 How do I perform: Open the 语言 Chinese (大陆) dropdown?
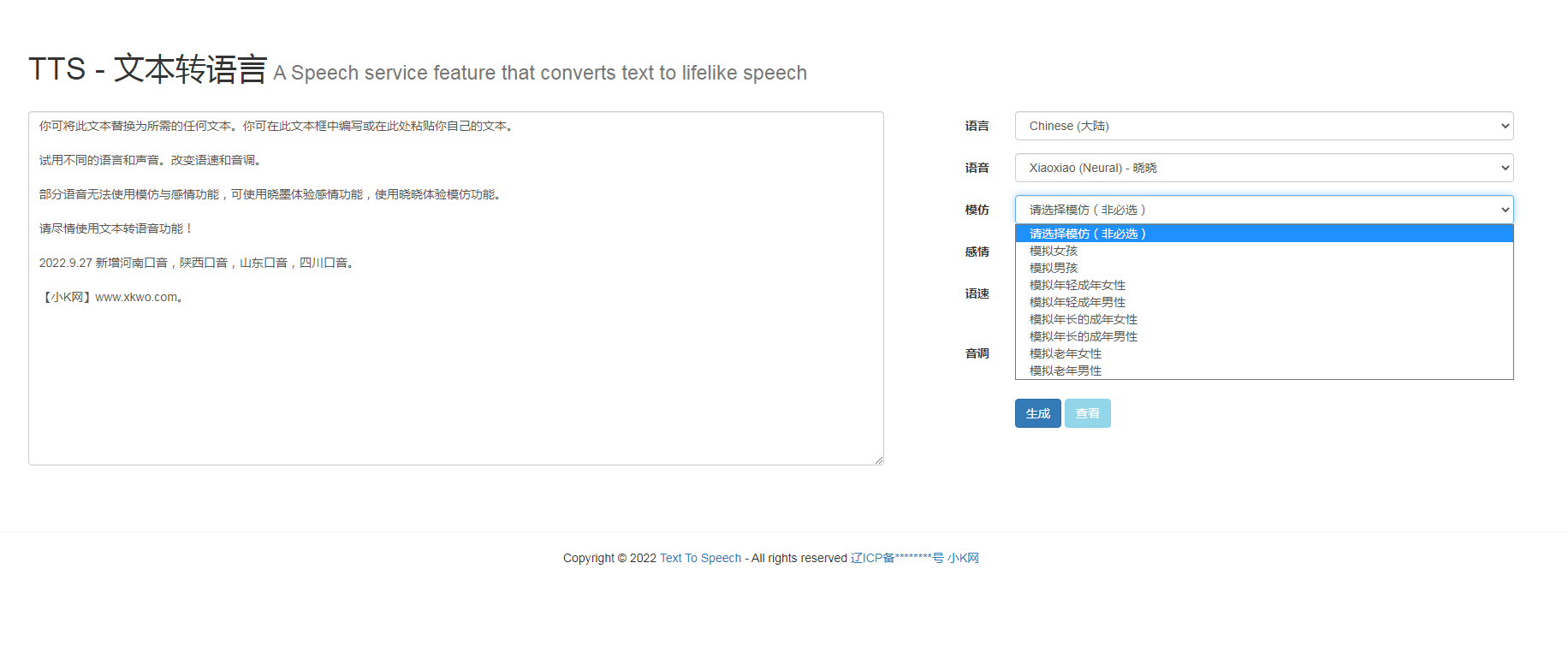tap(1263, 126)
